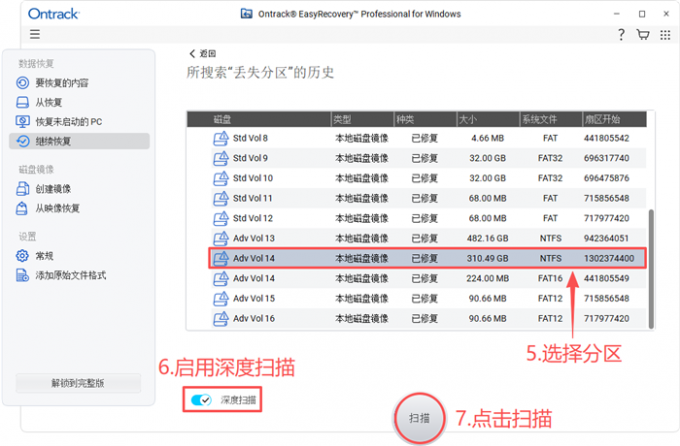The image size is (680, 446).
Task: Open the help question mark icon
Action: pos(621,34)
